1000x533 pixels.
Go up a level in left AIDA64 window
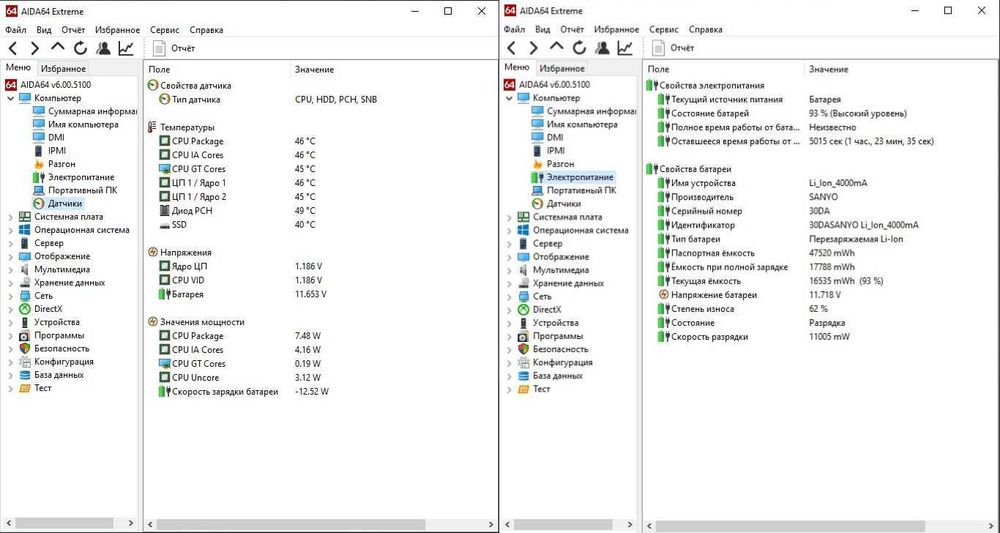click(58, 47)
